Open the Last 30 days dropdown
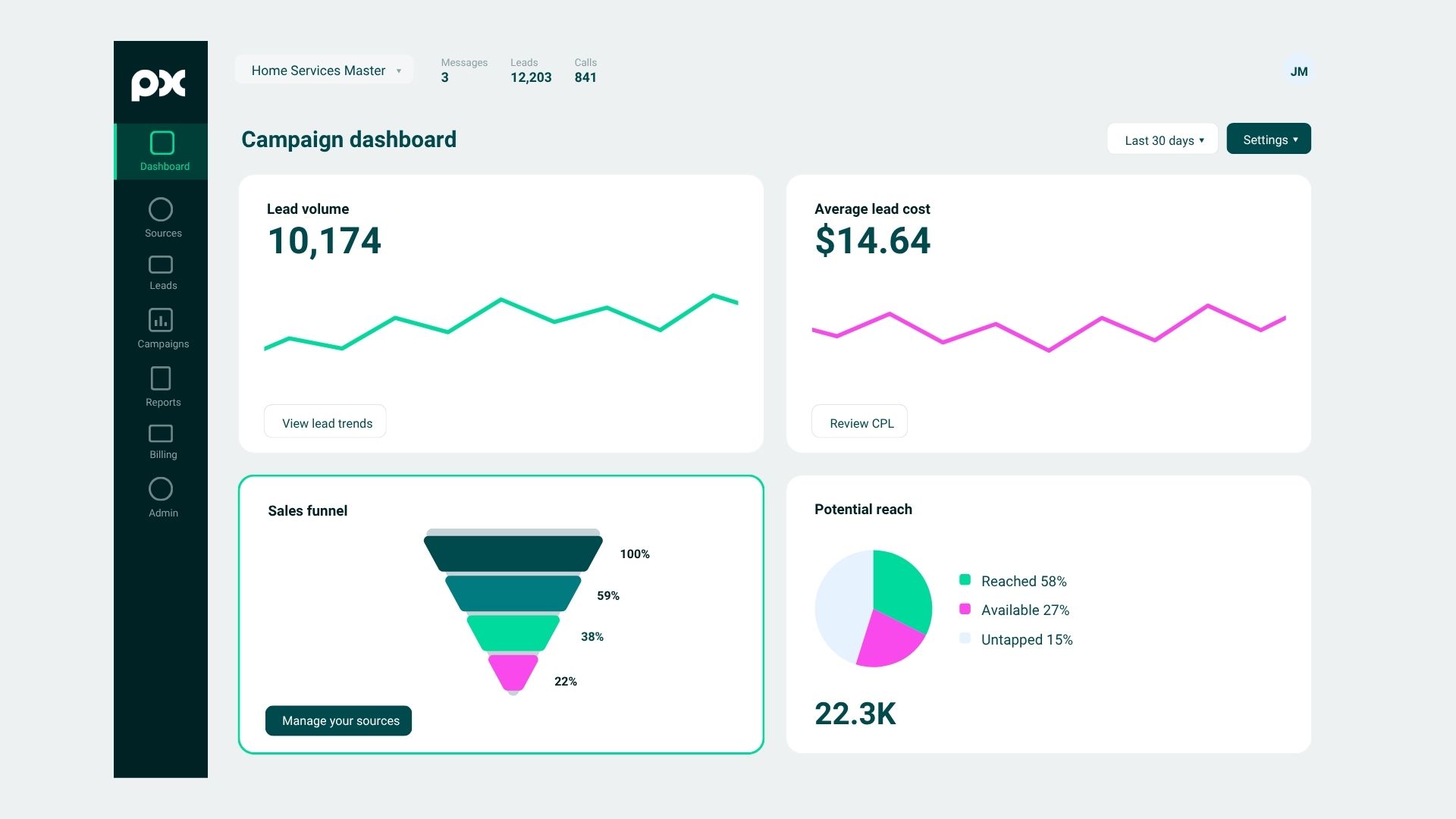Viewport: 1456px width, 819px height. 1163,140
